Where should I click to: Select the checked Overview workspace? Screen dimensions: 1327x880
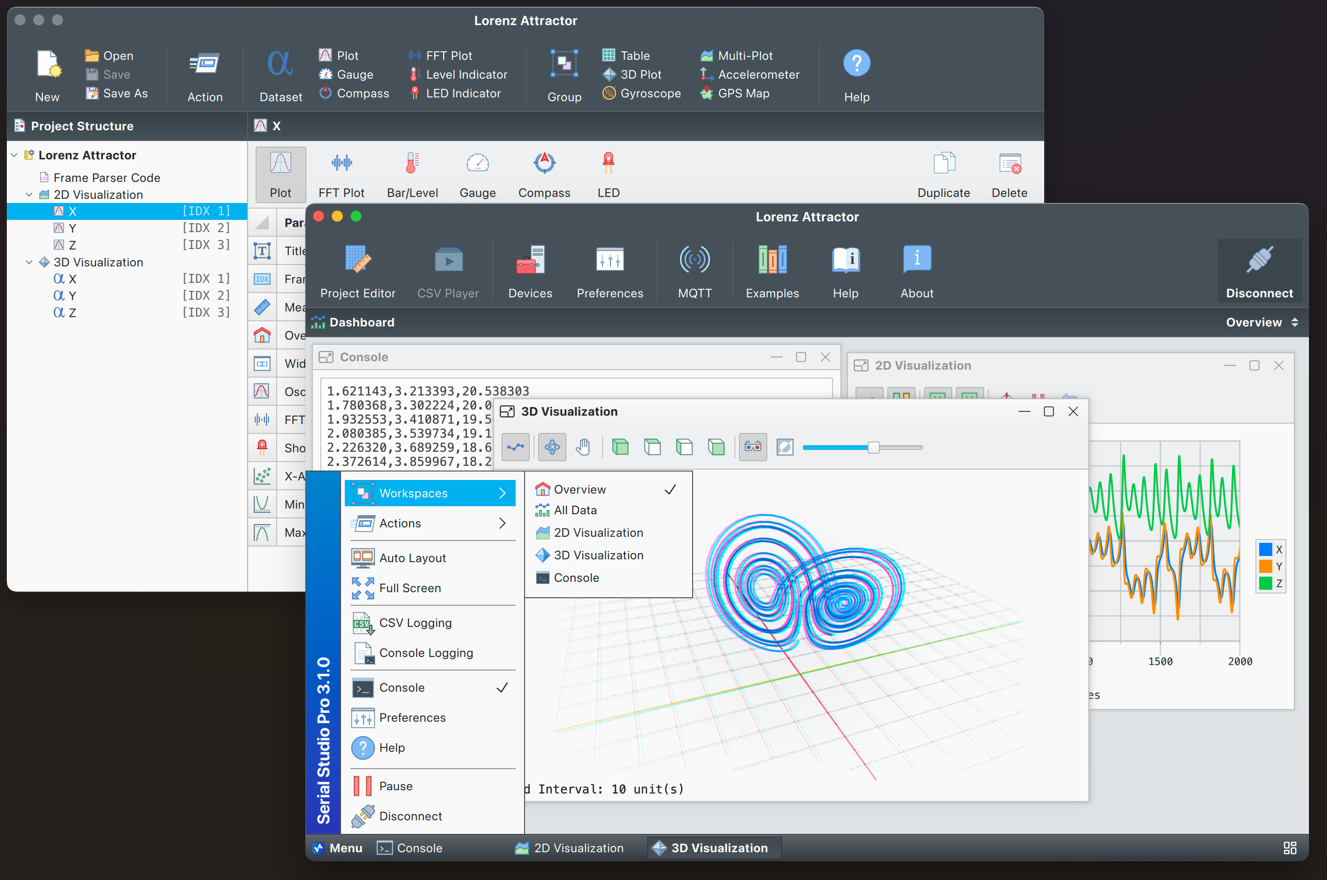pyautogui.click(x=608, y=489)
